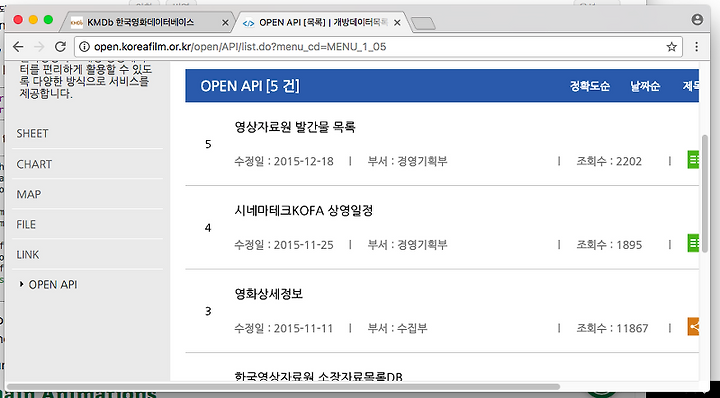Click the horizontal scrollbar at window bottom
Image resolution: width=720 pixels, height=398 pixels.
pos(283,387)
